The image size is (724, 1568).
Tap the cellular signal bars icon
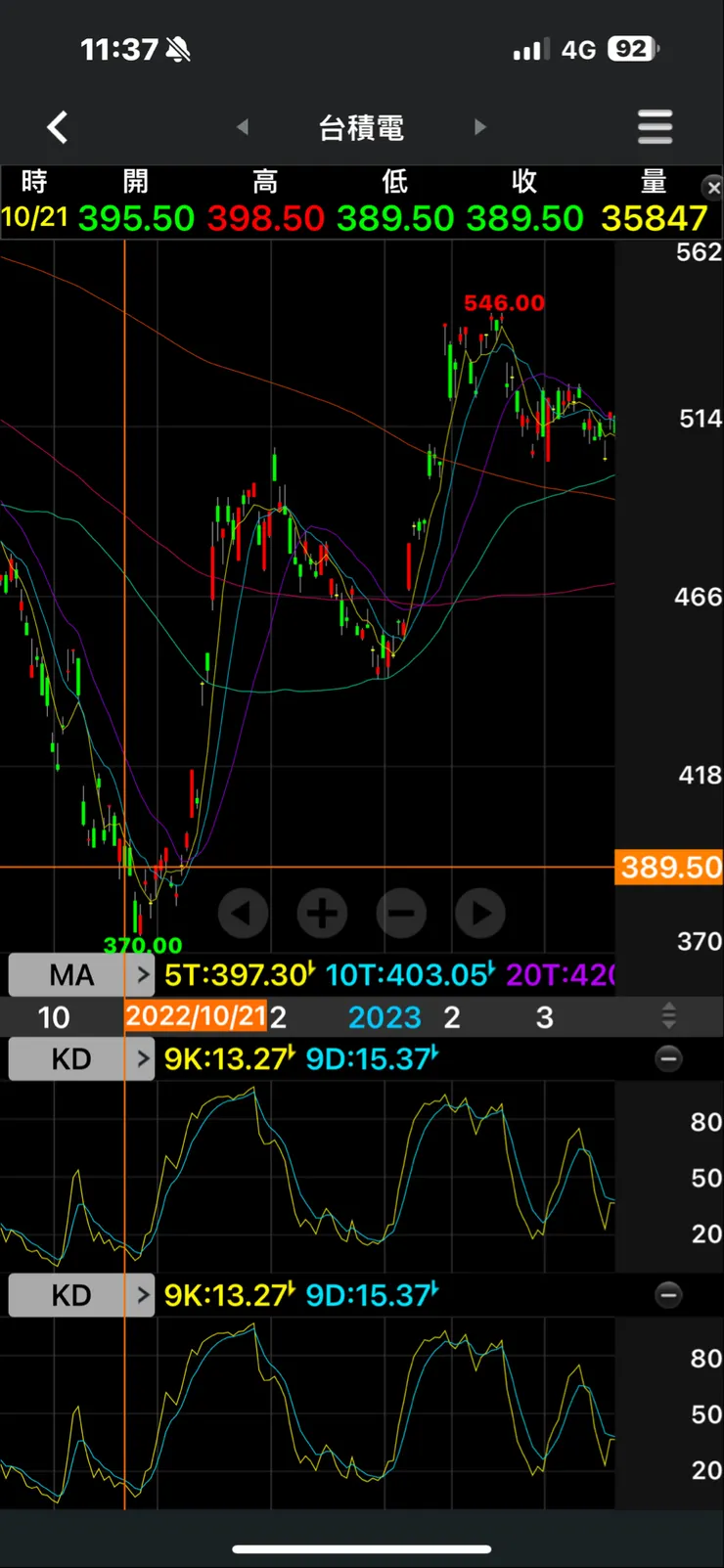click(x=531, y=50)
